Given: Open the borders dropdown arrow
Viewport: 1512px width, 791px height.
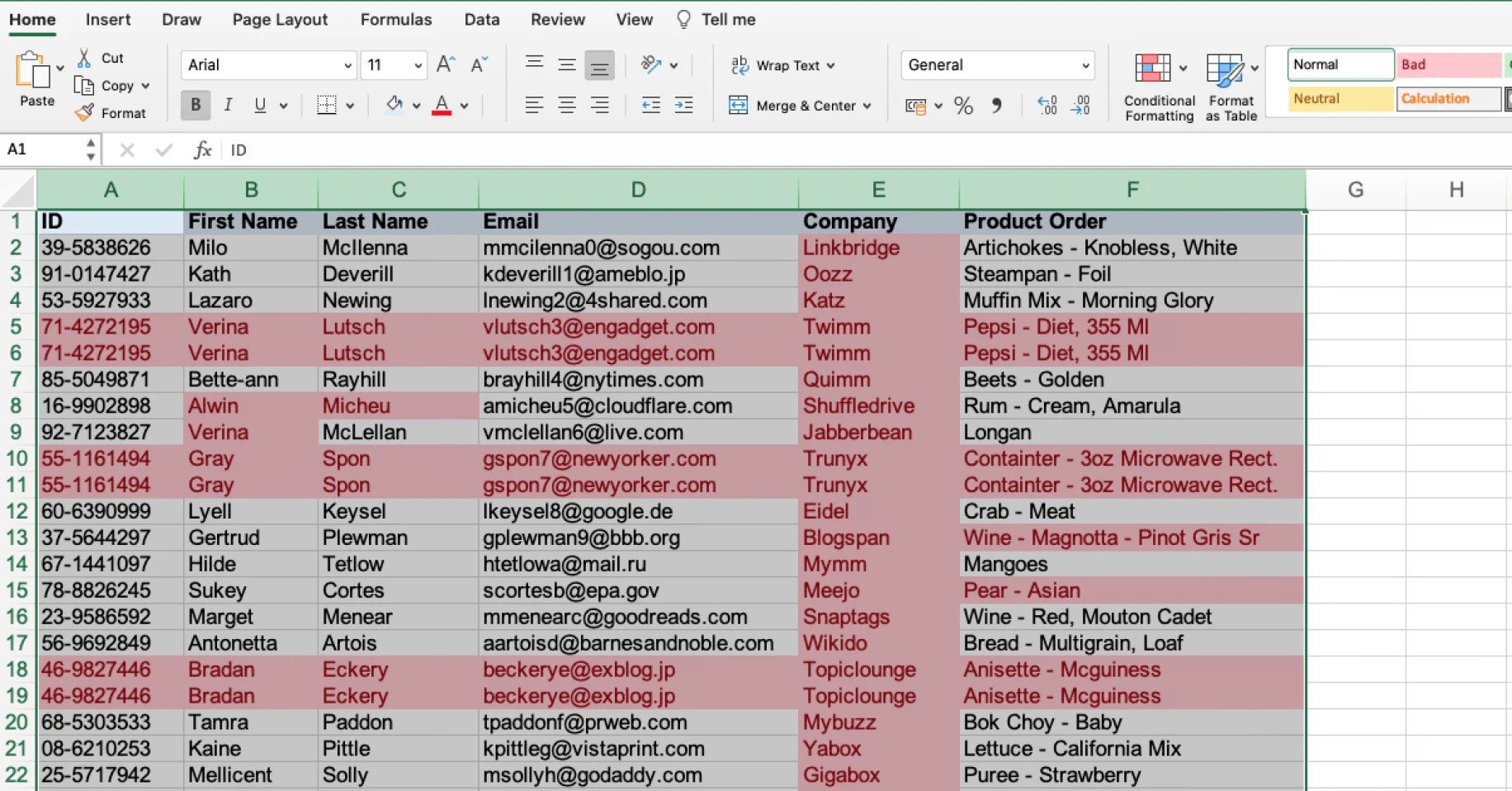Looking at the screenshot, I should tap(349, 106).
